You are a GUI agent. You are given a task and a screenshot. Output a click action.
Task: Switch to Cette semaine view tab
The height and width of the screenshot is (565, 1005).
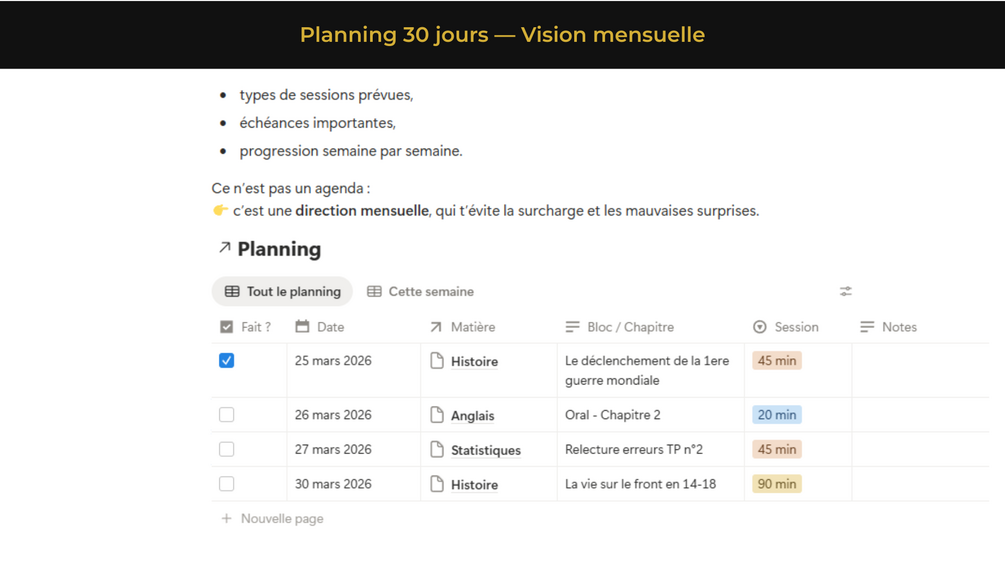tap(430, 292)
